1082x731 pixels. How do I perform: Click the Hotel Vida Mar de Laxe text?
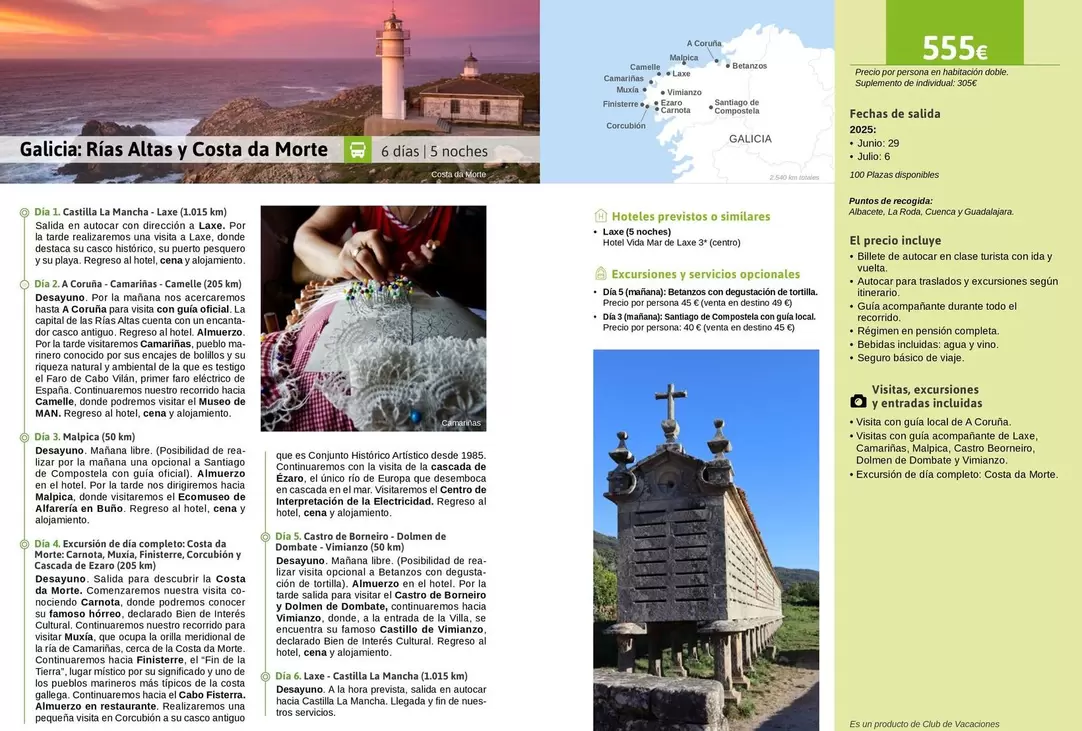tap(671, 243)
